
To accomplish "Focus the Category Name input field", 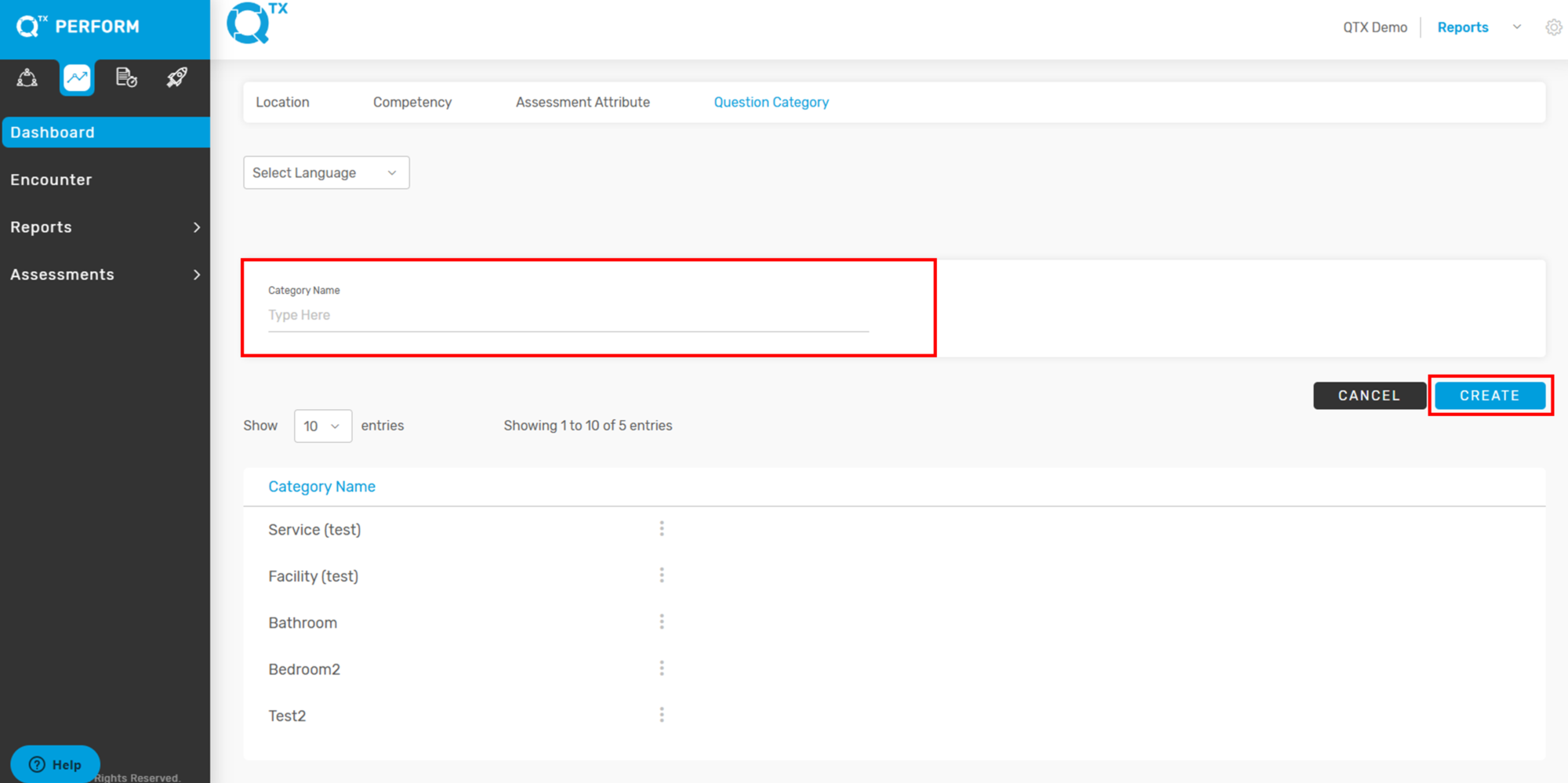I will pyautogui.click(x=568, y=315).
